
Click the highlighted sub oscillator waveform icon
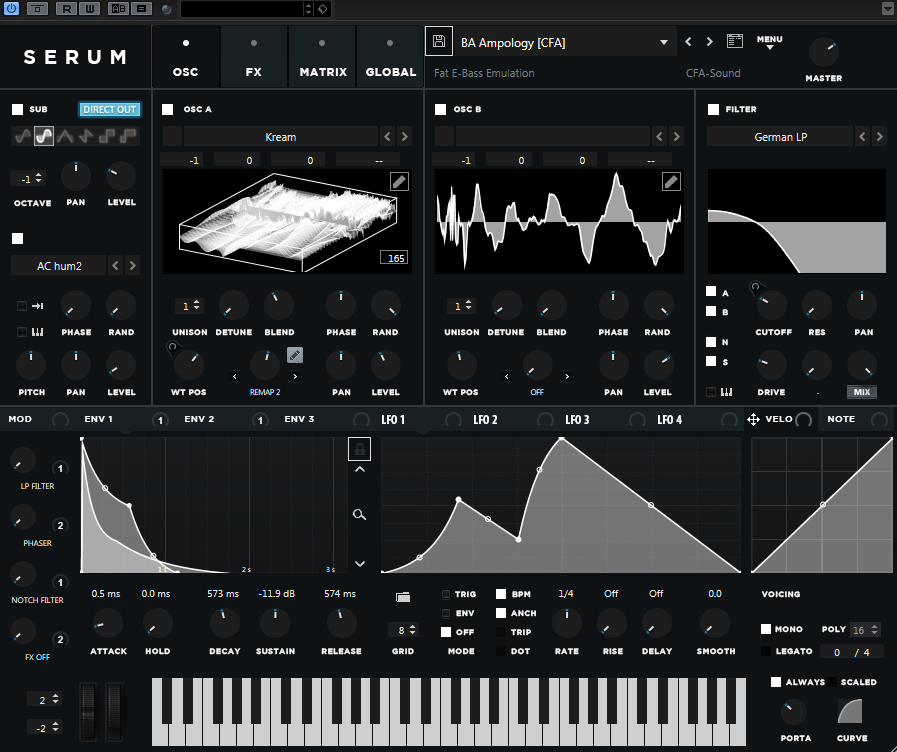click(x=43, y=136)
